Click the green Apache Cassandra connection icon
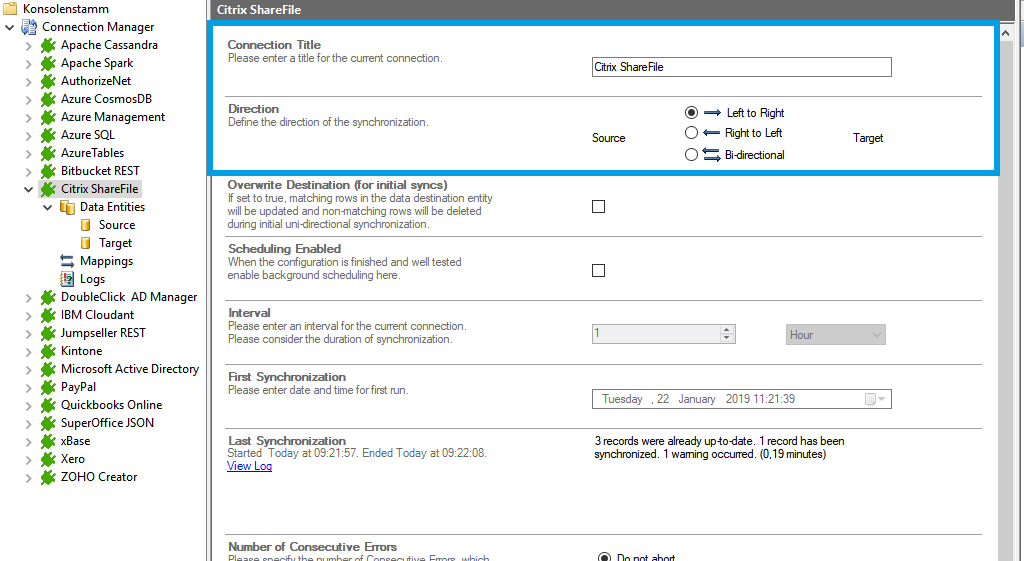 pos(48,45)
